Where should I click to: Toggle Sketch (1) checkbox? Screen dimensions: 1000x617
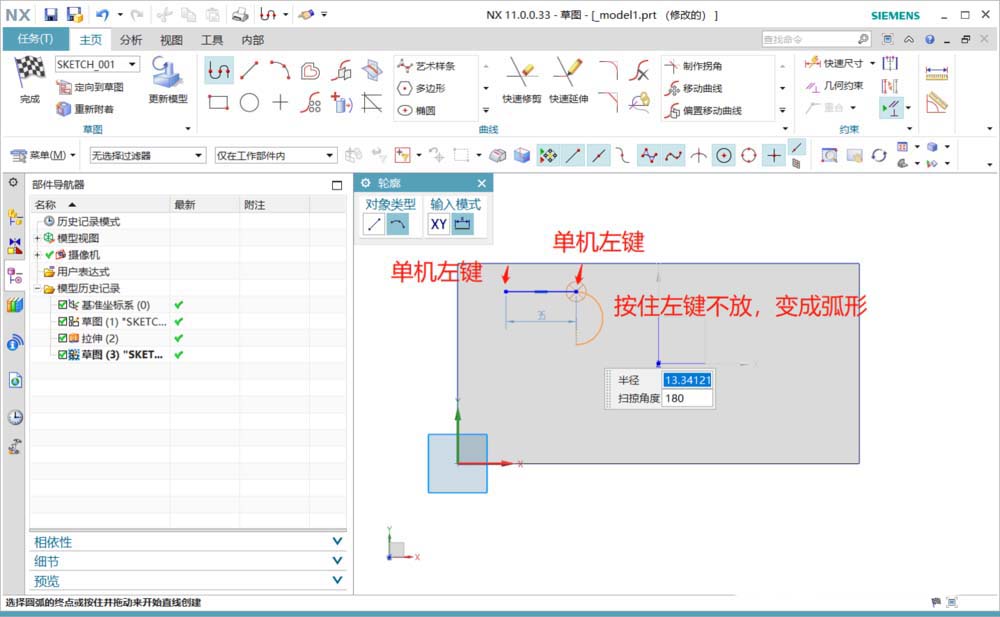click(x=62, y=322)
